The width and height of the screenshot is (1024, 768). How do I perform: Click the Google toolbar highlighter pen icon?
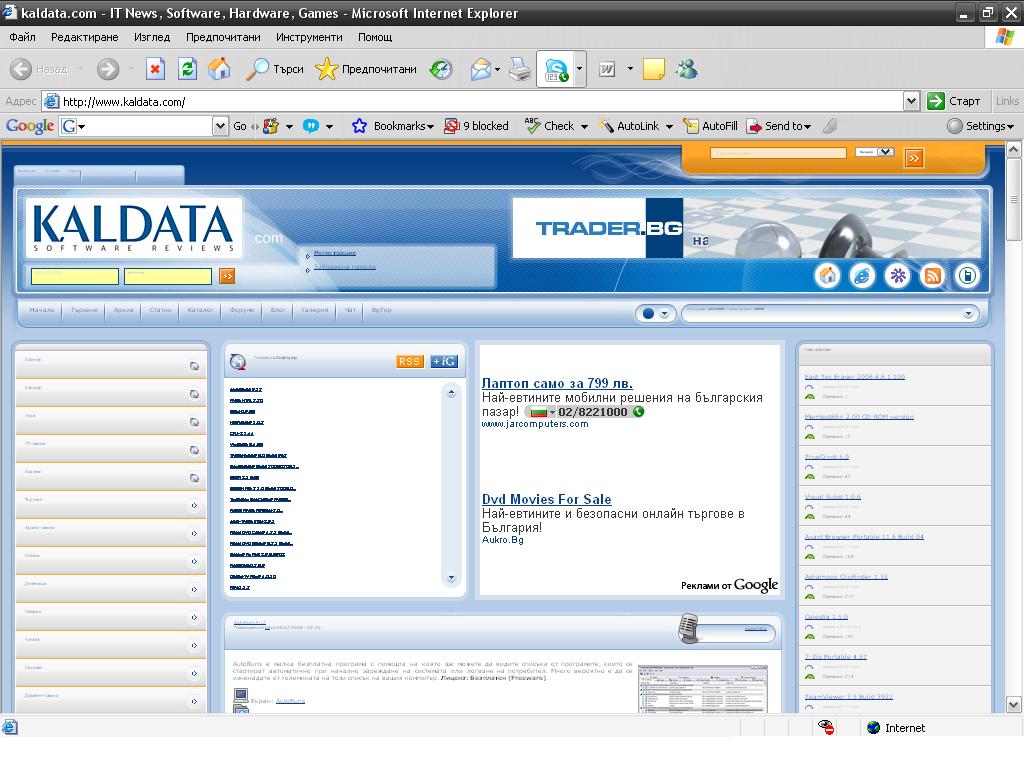click(x=830, y=126)
